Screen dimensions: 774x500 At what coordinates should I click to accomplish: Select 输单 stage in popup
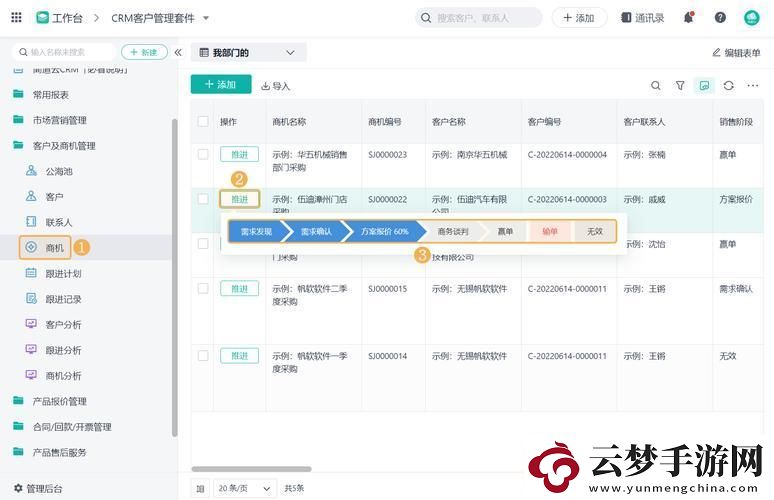coord(550,231)
